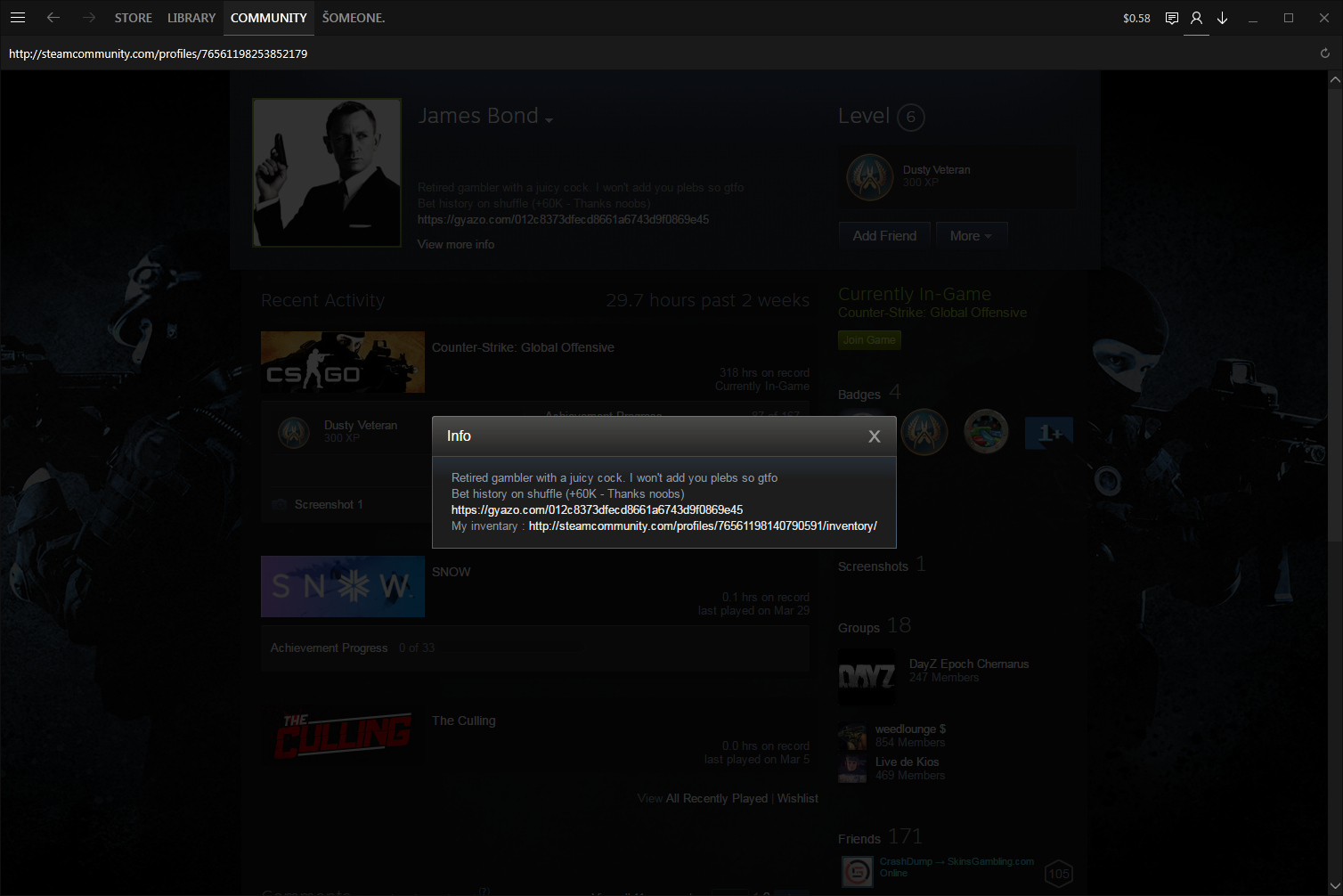Open downloads arrow icon
Screen dimensions: 1343x896
(1223, 18)
